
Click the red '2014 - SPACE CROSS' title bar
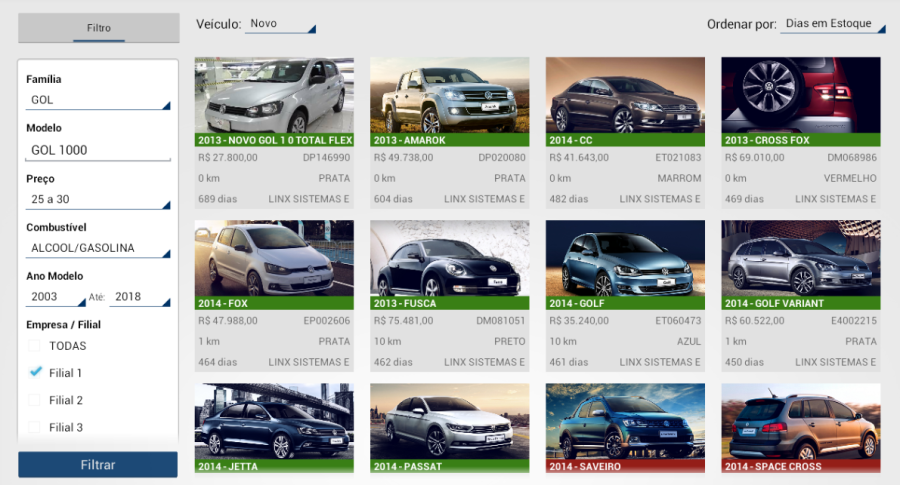pos(801,467)
